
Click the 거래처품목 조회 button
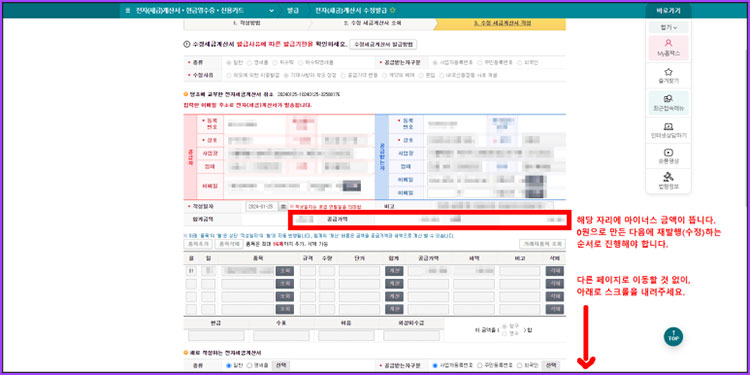point(542,243)
